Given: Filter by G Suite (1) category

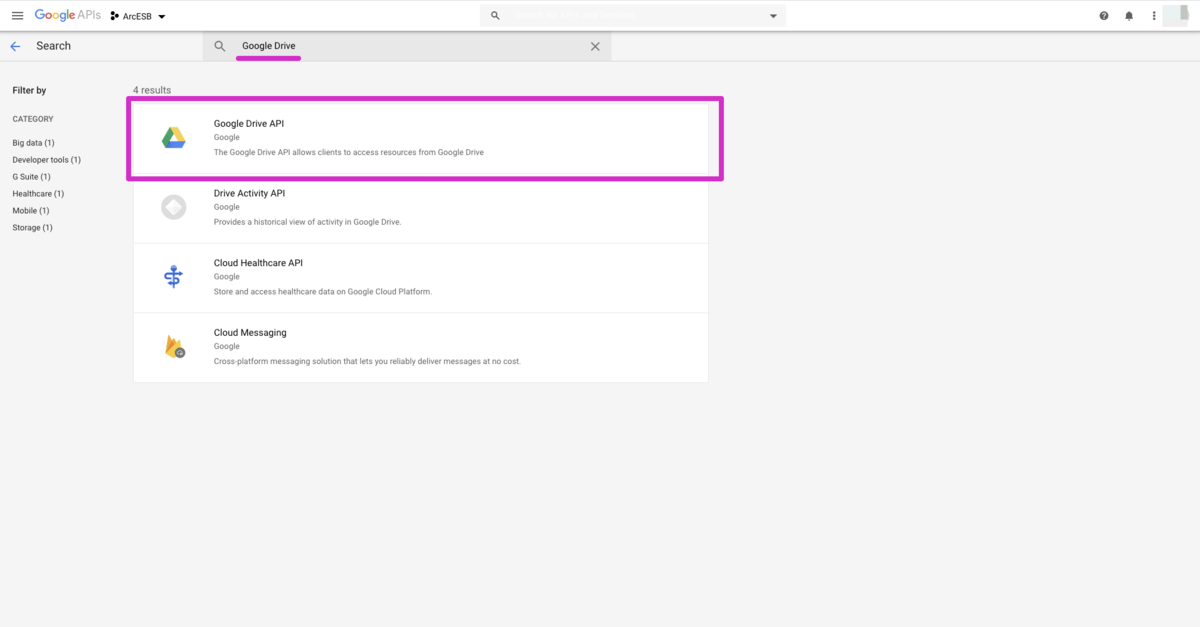Looking at the screenshot, I should click(31, 177).
